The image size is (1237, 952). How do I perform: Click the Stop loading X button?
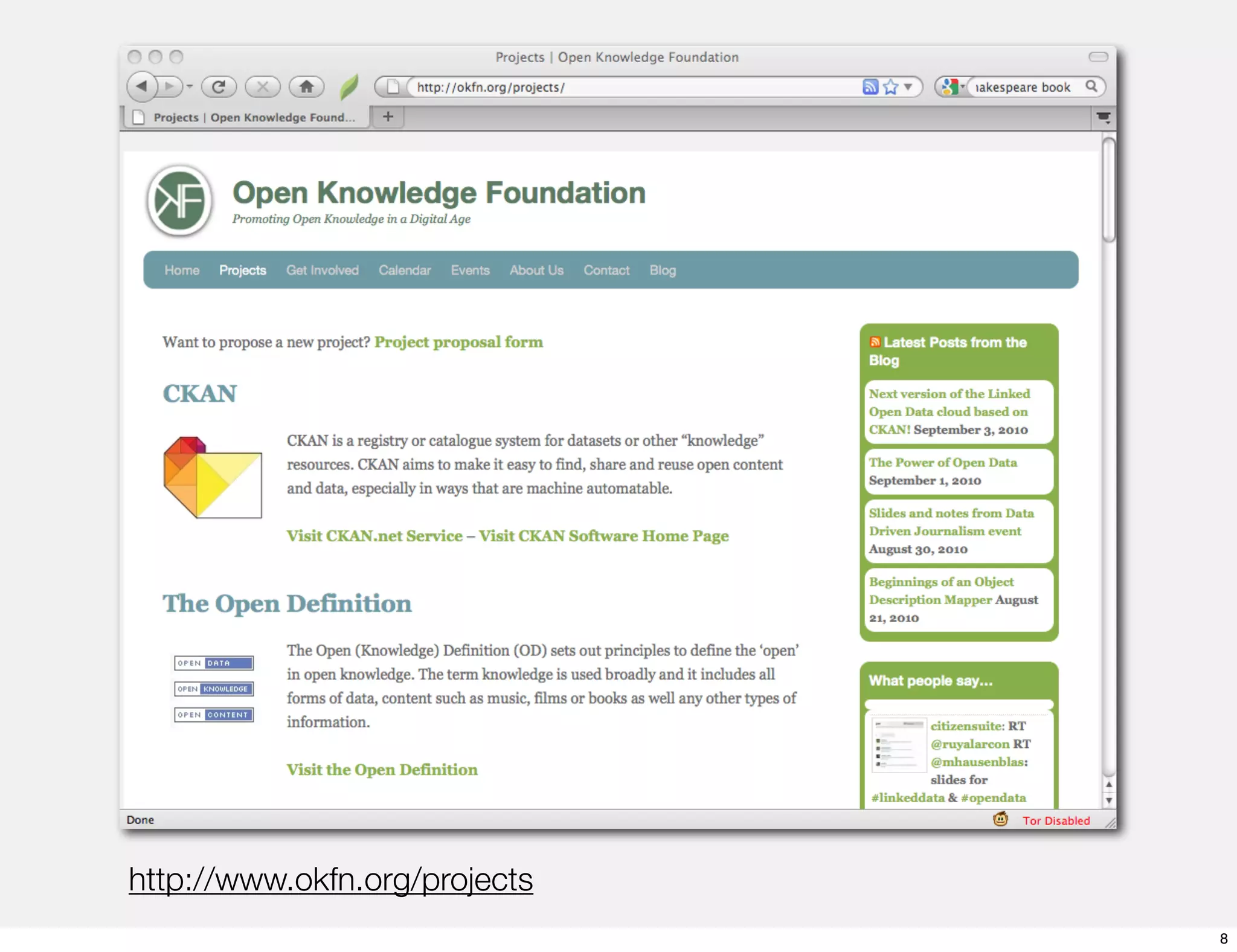pyautogui.click(x=263, y=86)
